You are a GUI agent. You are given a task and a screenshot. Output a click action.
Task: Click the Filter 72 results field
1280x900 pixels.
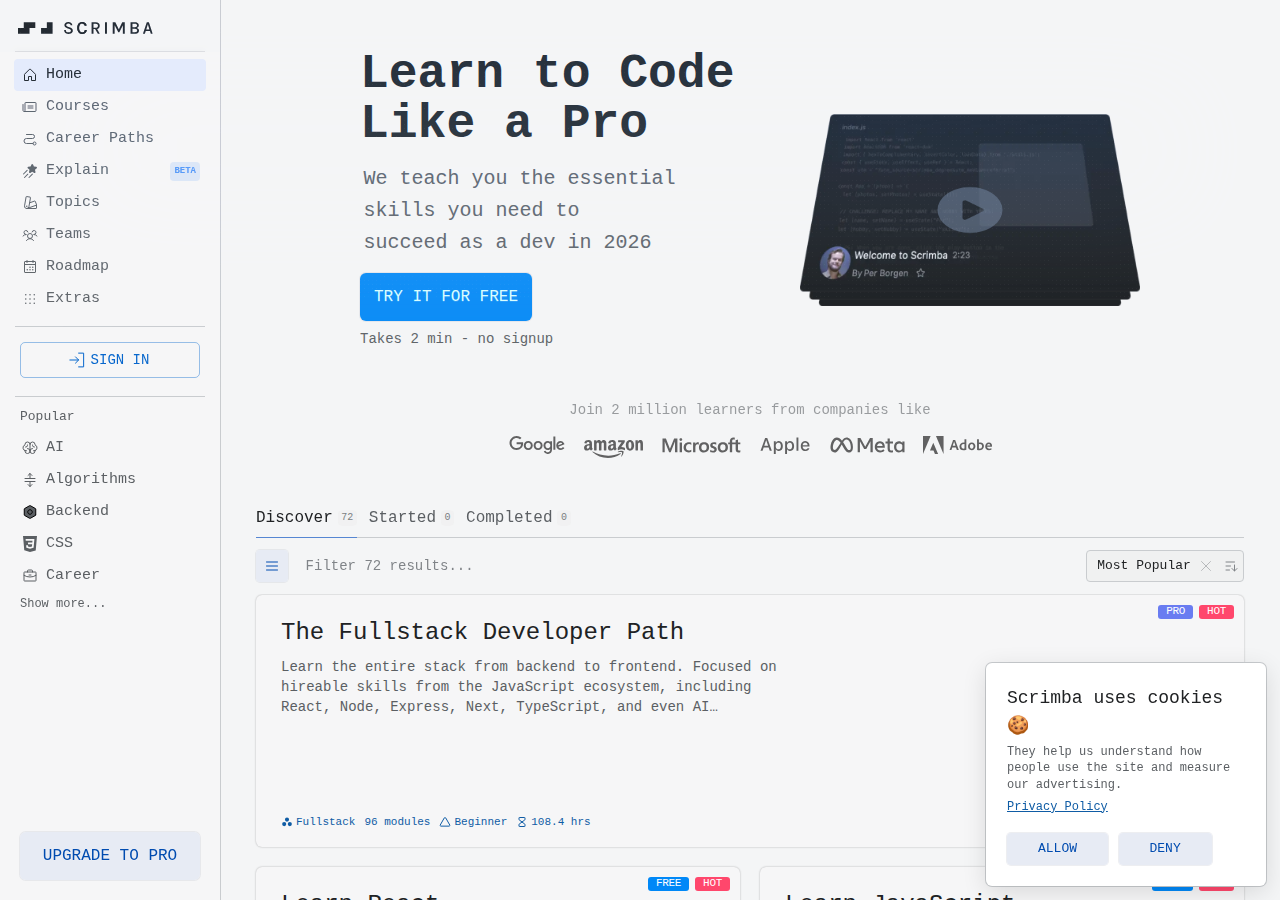point(690,566)
